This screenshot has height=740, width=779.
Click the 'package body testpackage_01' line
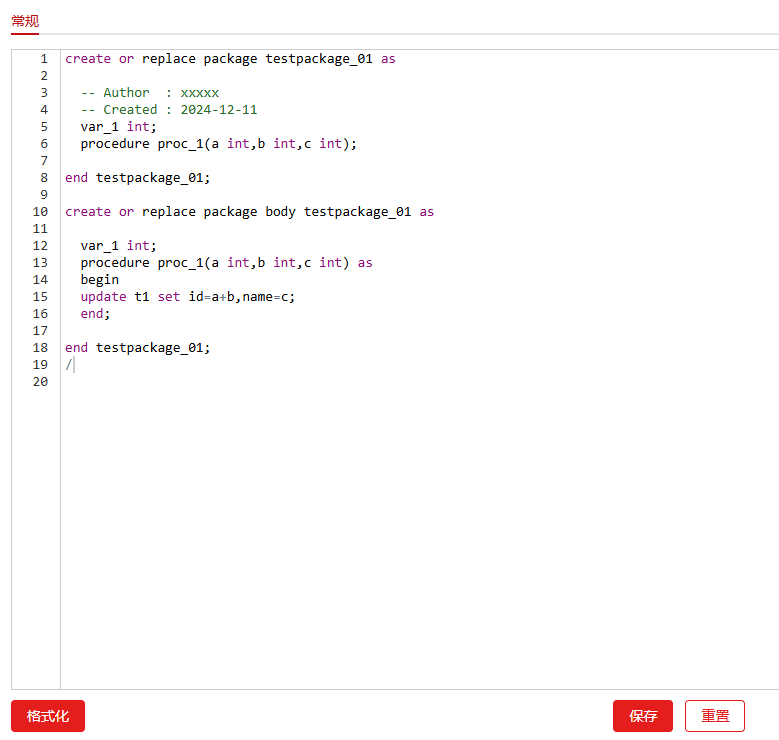tap(250, 212)
